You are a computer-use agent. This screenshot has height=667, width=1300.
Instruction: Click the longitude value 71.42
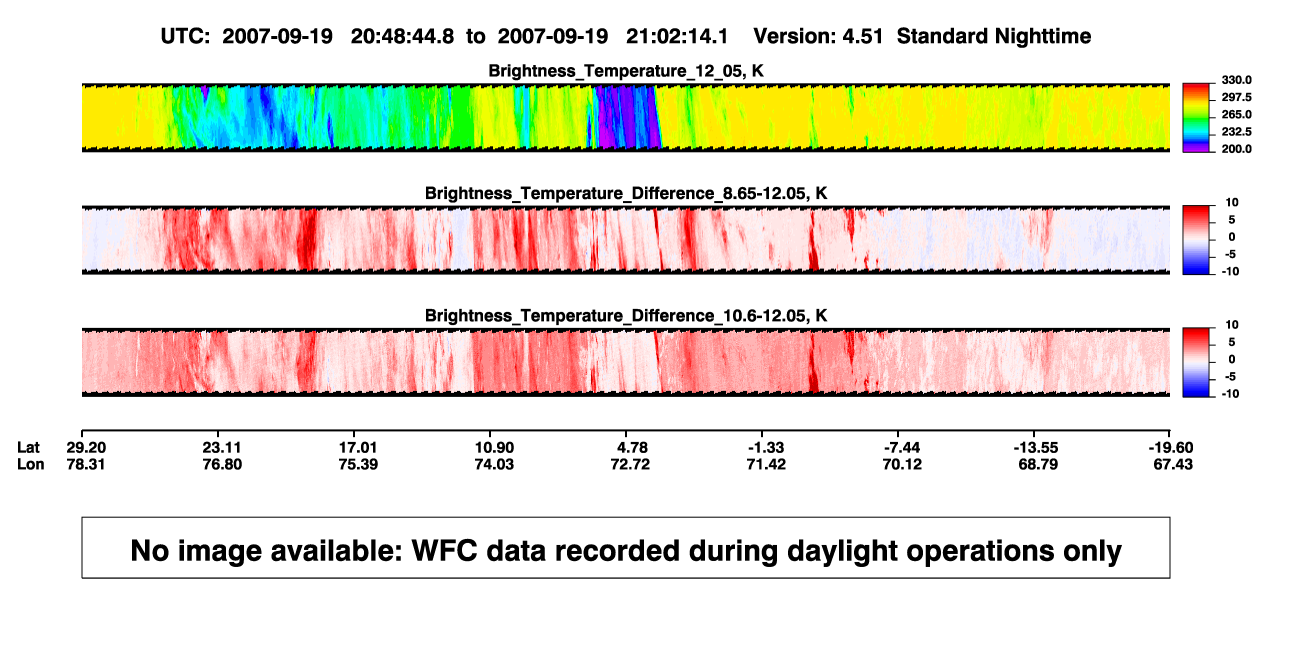click(x=766, y=464)
